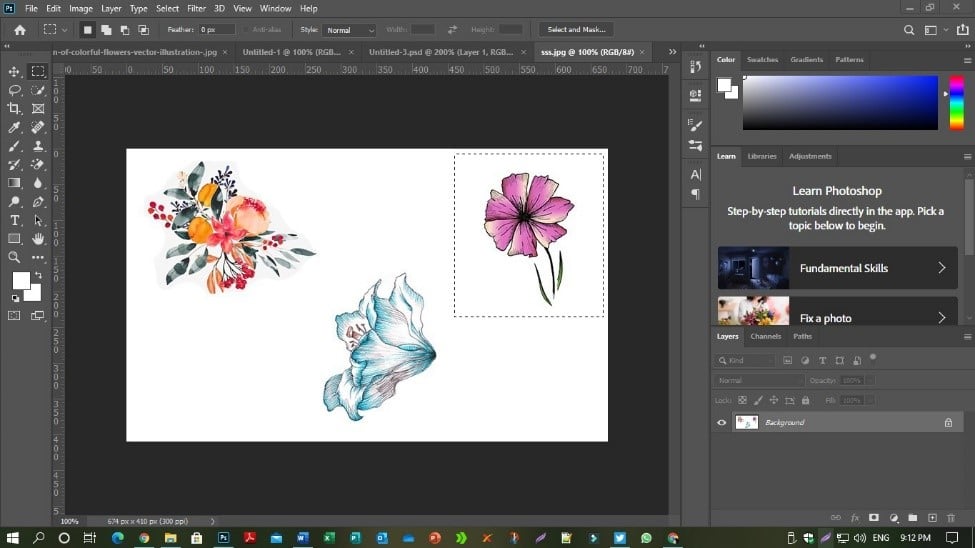Toggle the Background layer lock icon
The width and height of the screenshot is (975, 548).
click(948, 423)
